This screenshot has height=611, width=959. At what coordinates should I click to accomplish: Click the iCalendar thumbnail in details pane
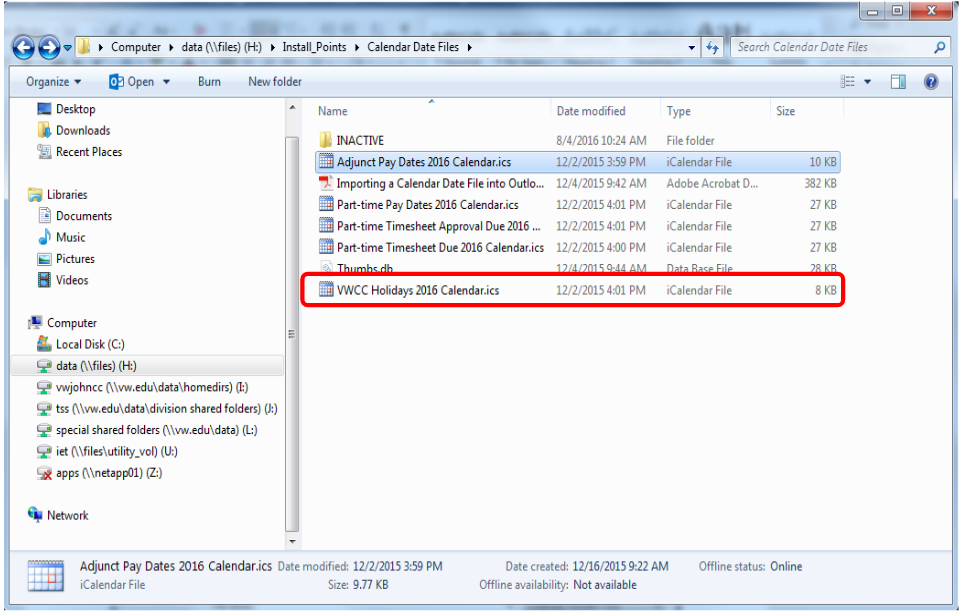click(46, 576)
